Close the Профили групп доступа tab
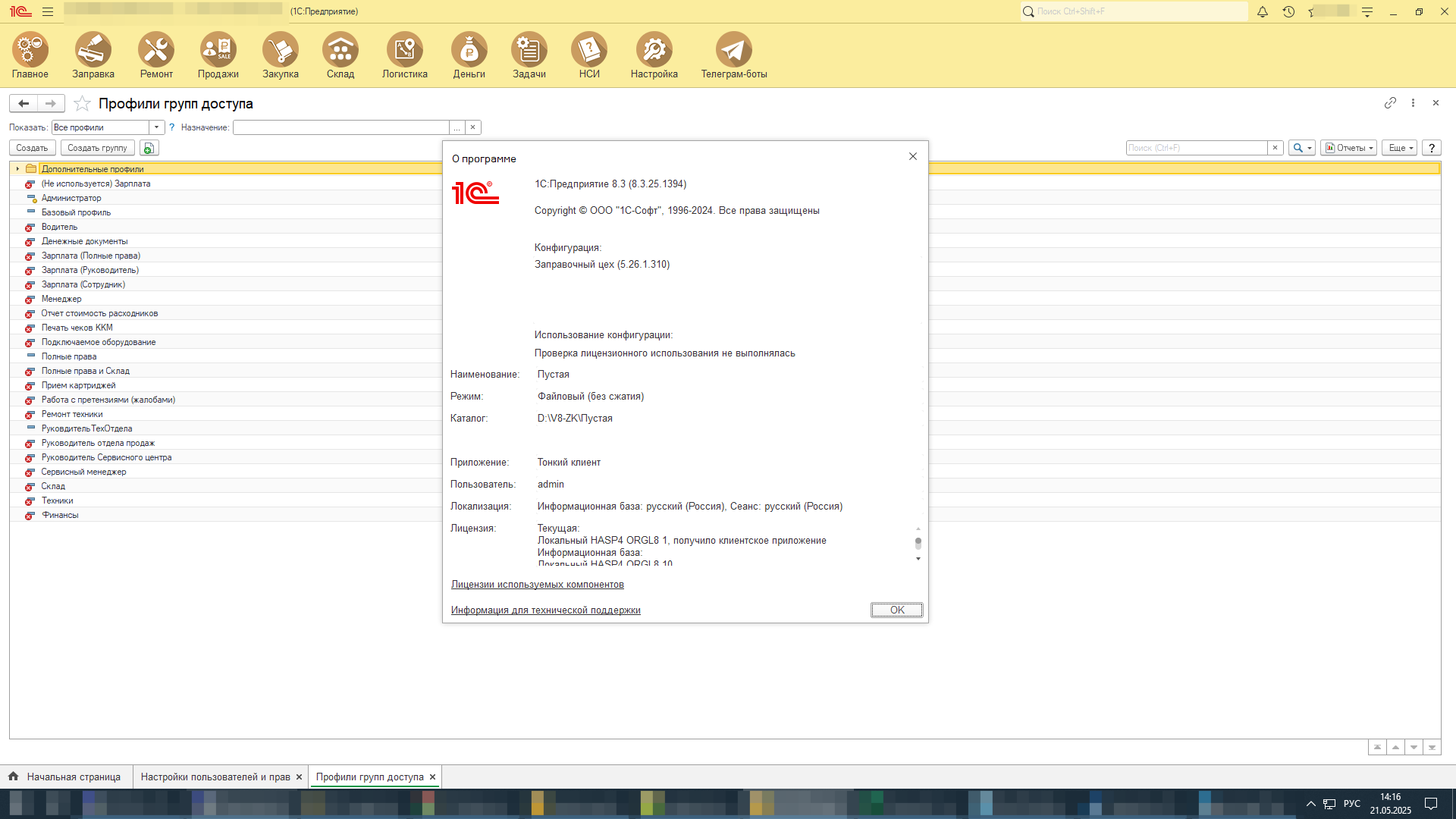 coord(432,777)
